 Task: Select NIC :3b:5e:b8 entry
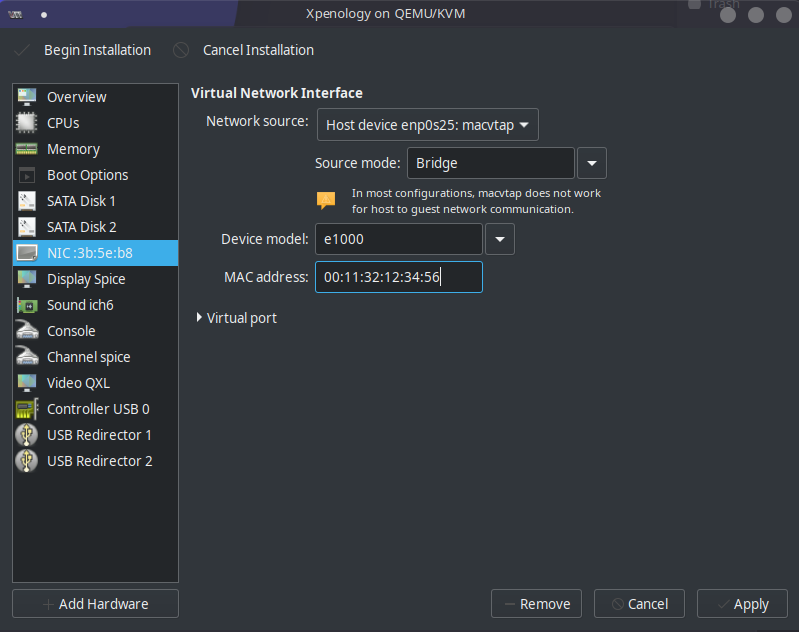tap(95, 253)
